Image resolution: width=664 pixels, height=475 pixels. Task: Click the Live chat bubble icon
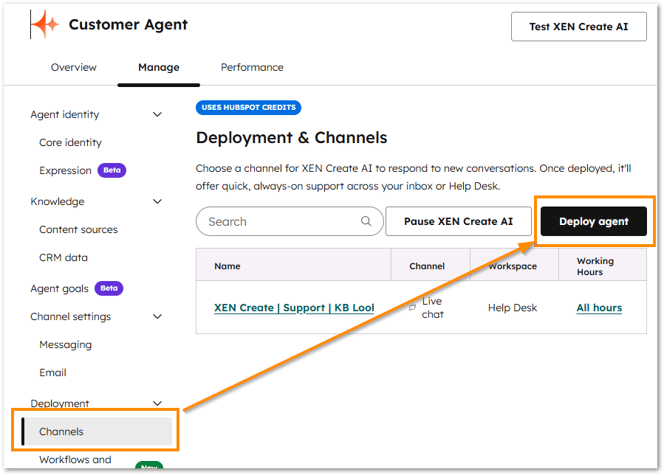pos(412,308)
